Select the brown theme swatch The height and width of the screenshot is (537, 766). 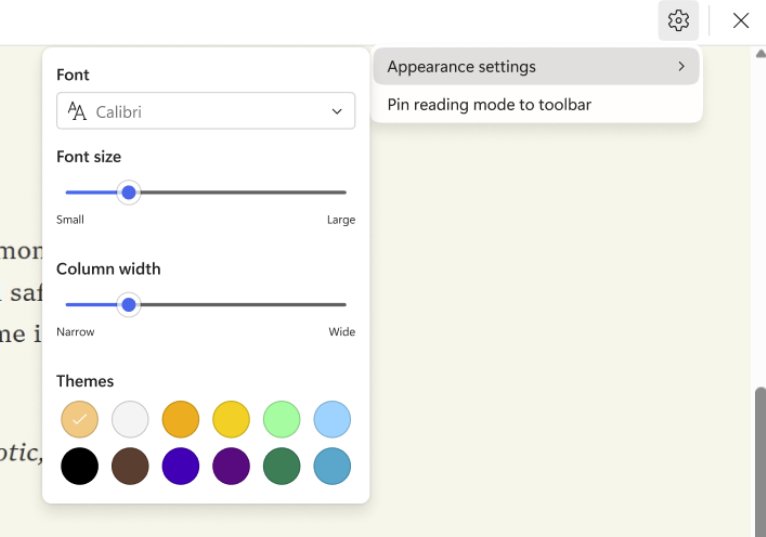[130, 466]
